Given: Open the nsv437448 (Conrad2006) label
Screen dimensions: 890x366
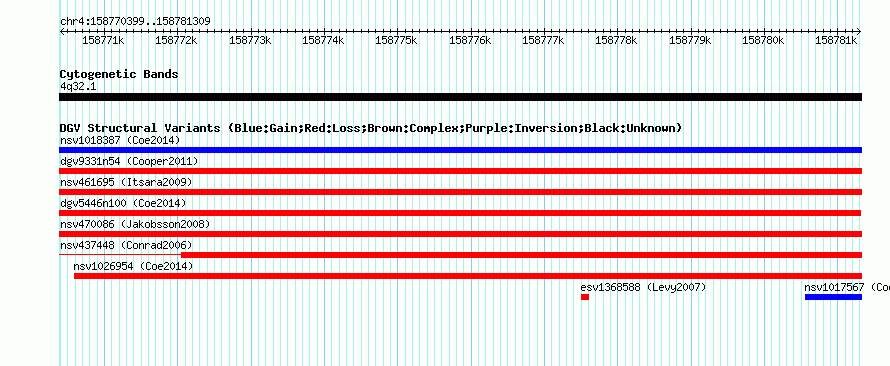Looking at the screenshot, I should 126,245.
